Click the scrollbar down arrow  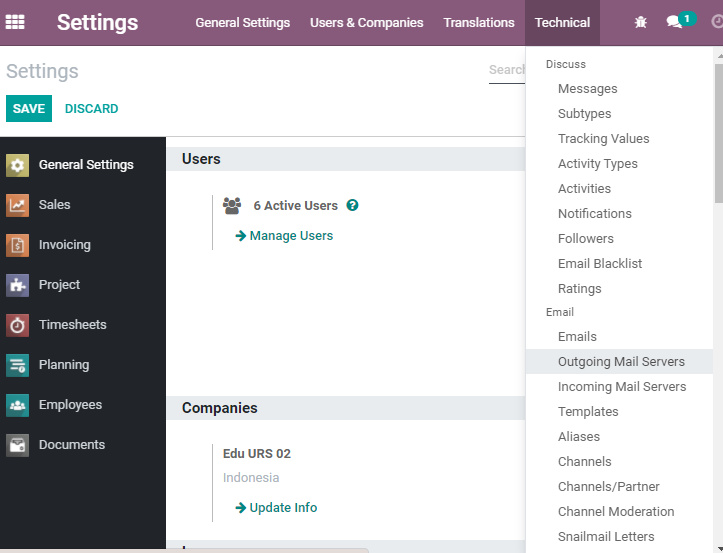point(719,548)
